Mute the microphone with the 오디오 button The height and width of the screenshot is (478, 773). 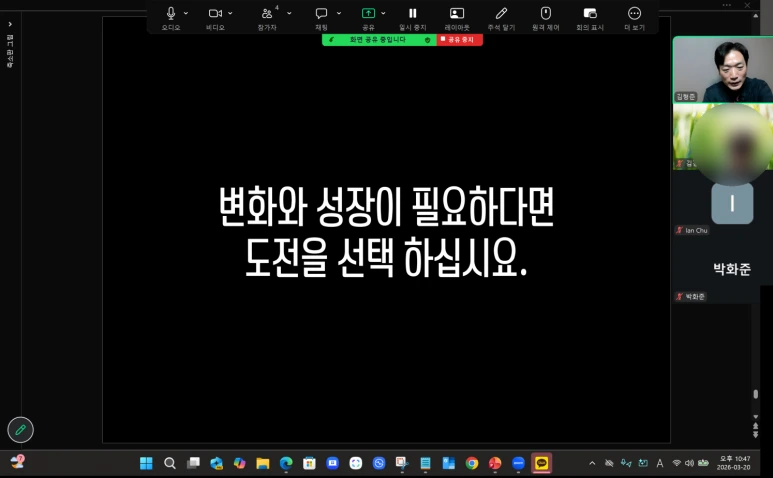coord(171,18)
